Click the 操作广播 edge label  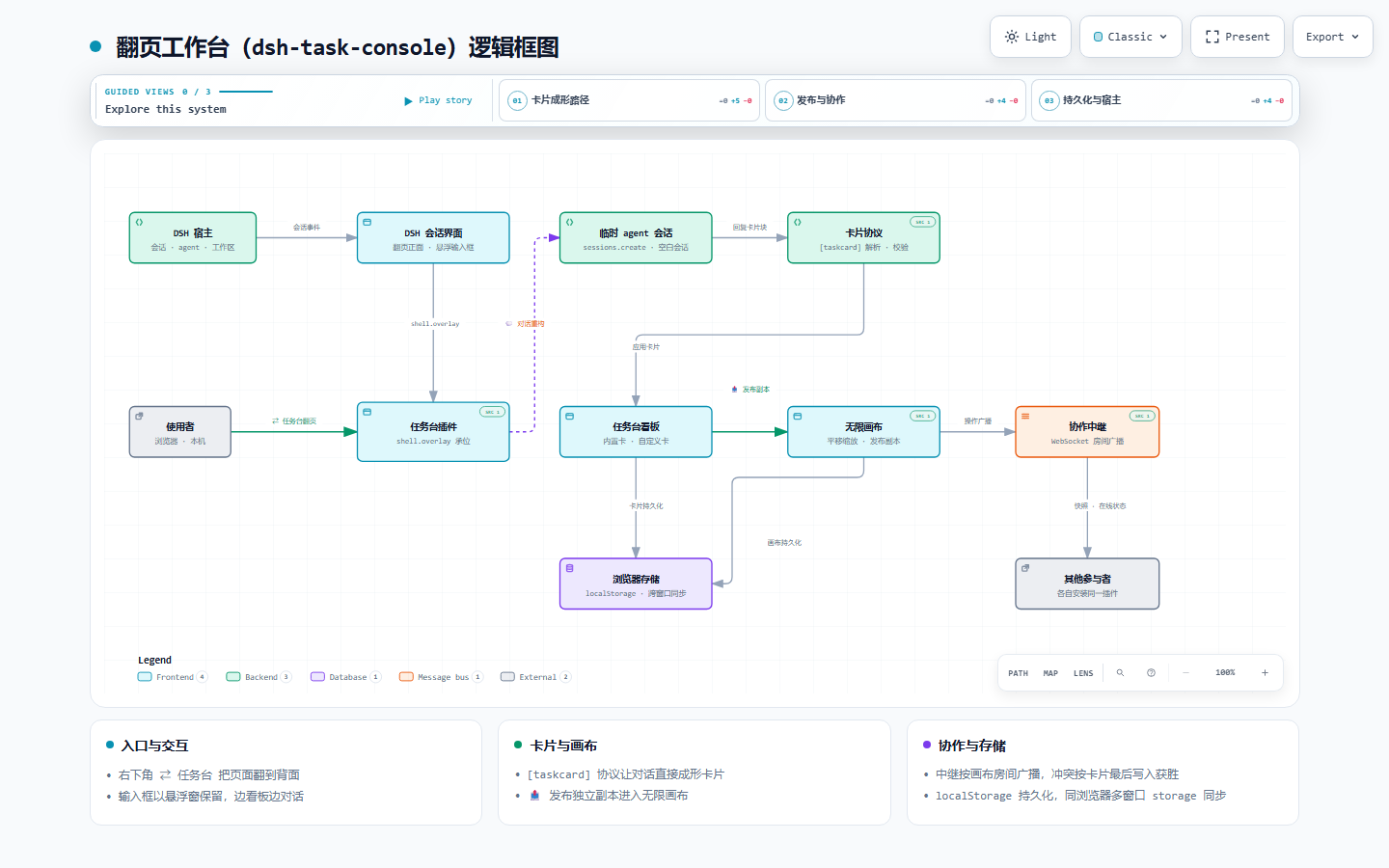(978, 421)
